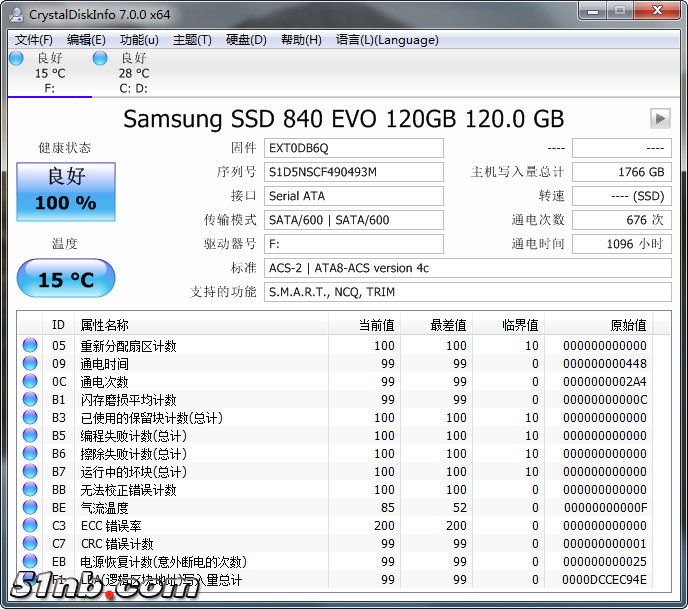Click status orb for attribute C7 row
This screenshot has width=688, height=609.
[x=30, y=544]
